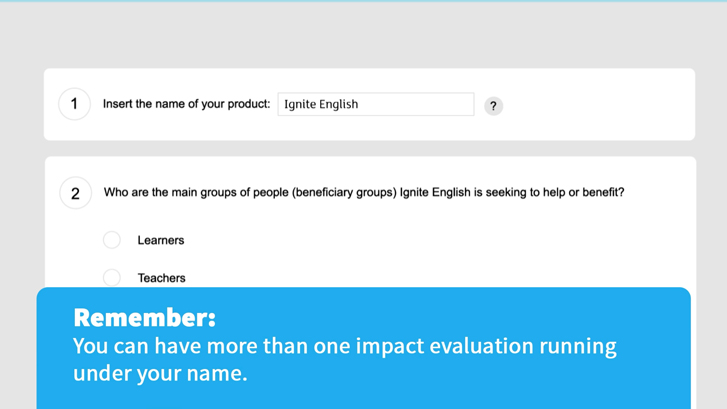Click the 'under your name.' banner line
Image resolution: width=727 pixels, height=409 pixels.
pos(160,373)
